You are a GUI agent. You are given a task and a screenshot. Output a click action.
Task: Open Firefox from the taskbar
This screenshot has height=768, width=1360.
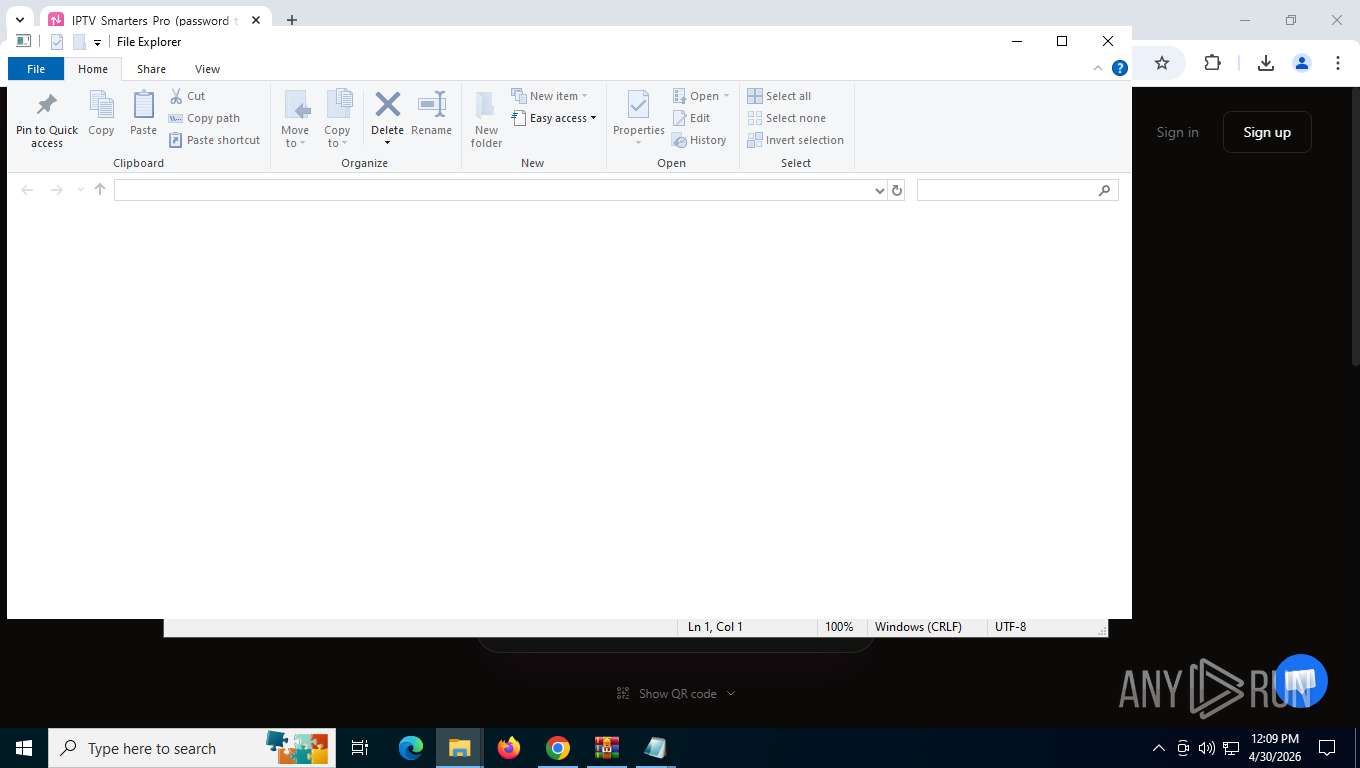click(509, 748)
